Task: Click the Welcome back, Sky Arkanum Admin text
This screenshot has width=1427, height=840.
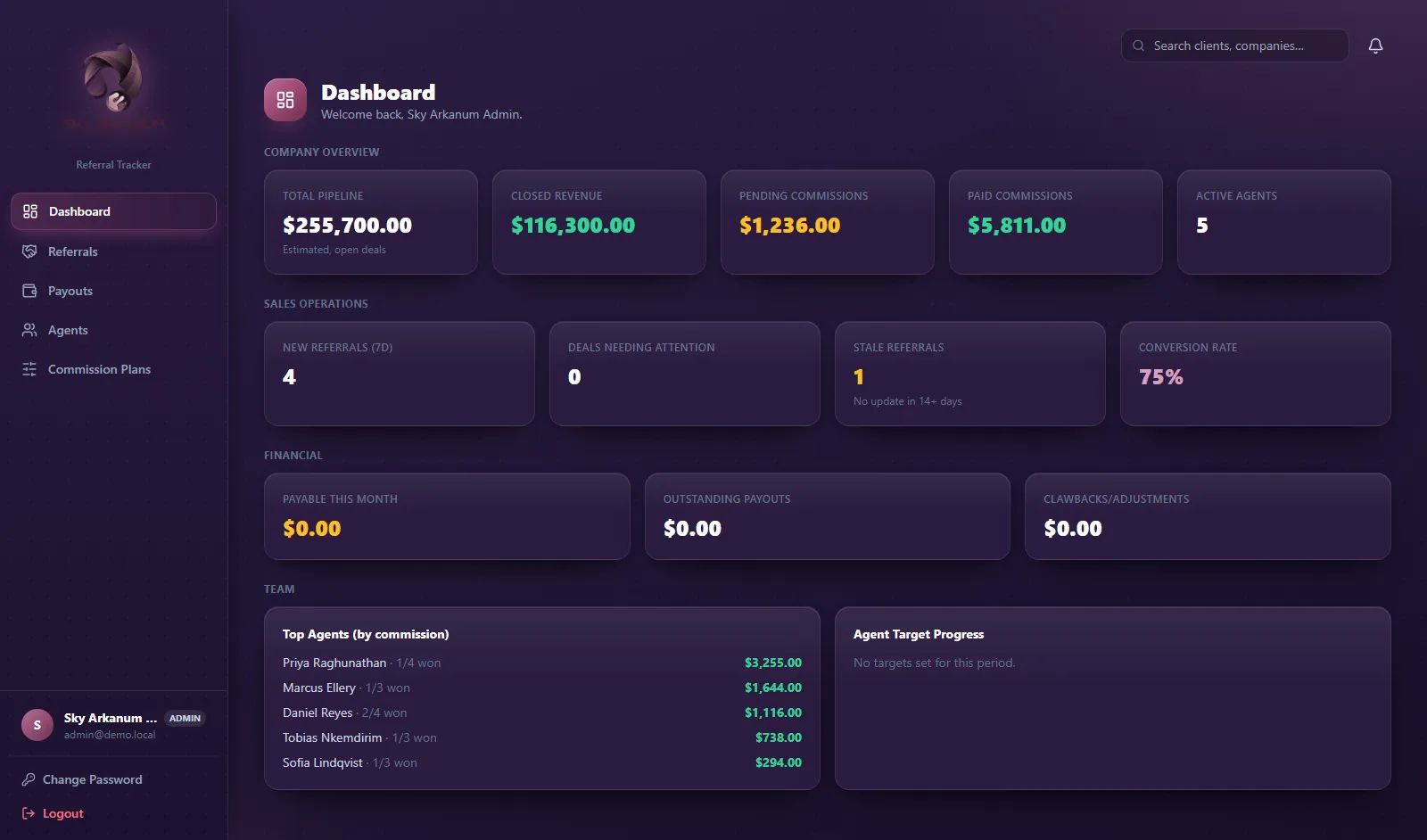Action: [x=422, y=114]
